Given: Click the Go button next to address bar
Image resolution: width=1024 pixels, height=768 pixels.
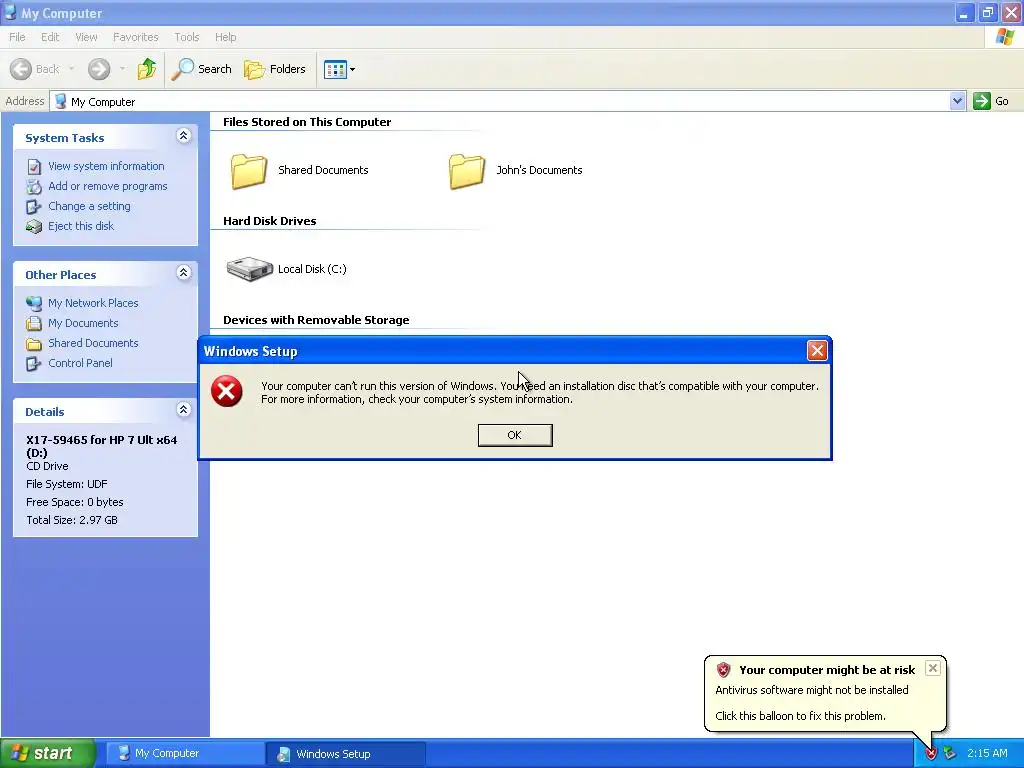Looking at the screenshot, I should click(x=991, y=101).
